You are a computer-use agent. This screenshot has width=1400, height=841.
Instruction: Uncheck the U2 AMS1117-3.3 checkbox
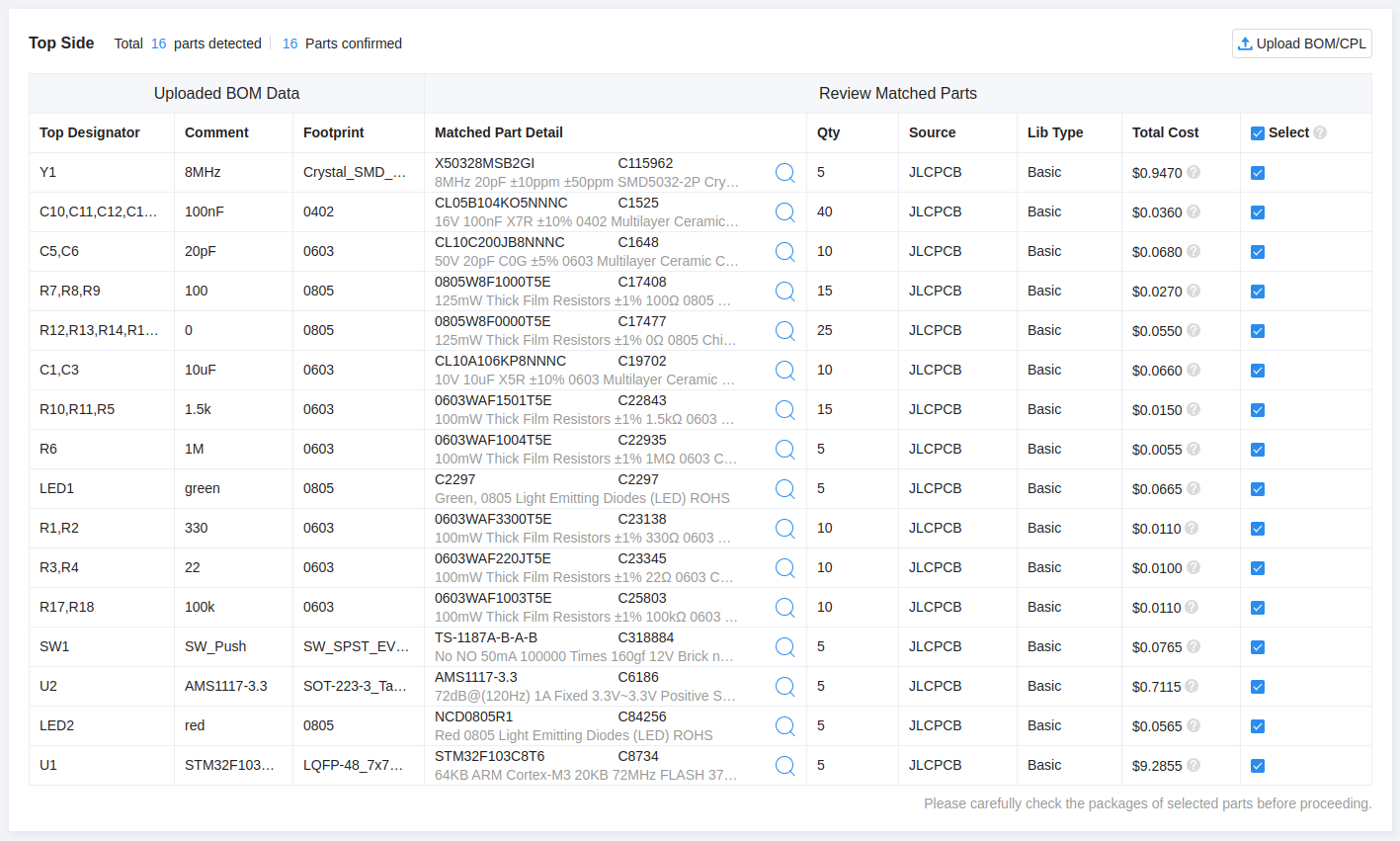(x=1258, y=687)
